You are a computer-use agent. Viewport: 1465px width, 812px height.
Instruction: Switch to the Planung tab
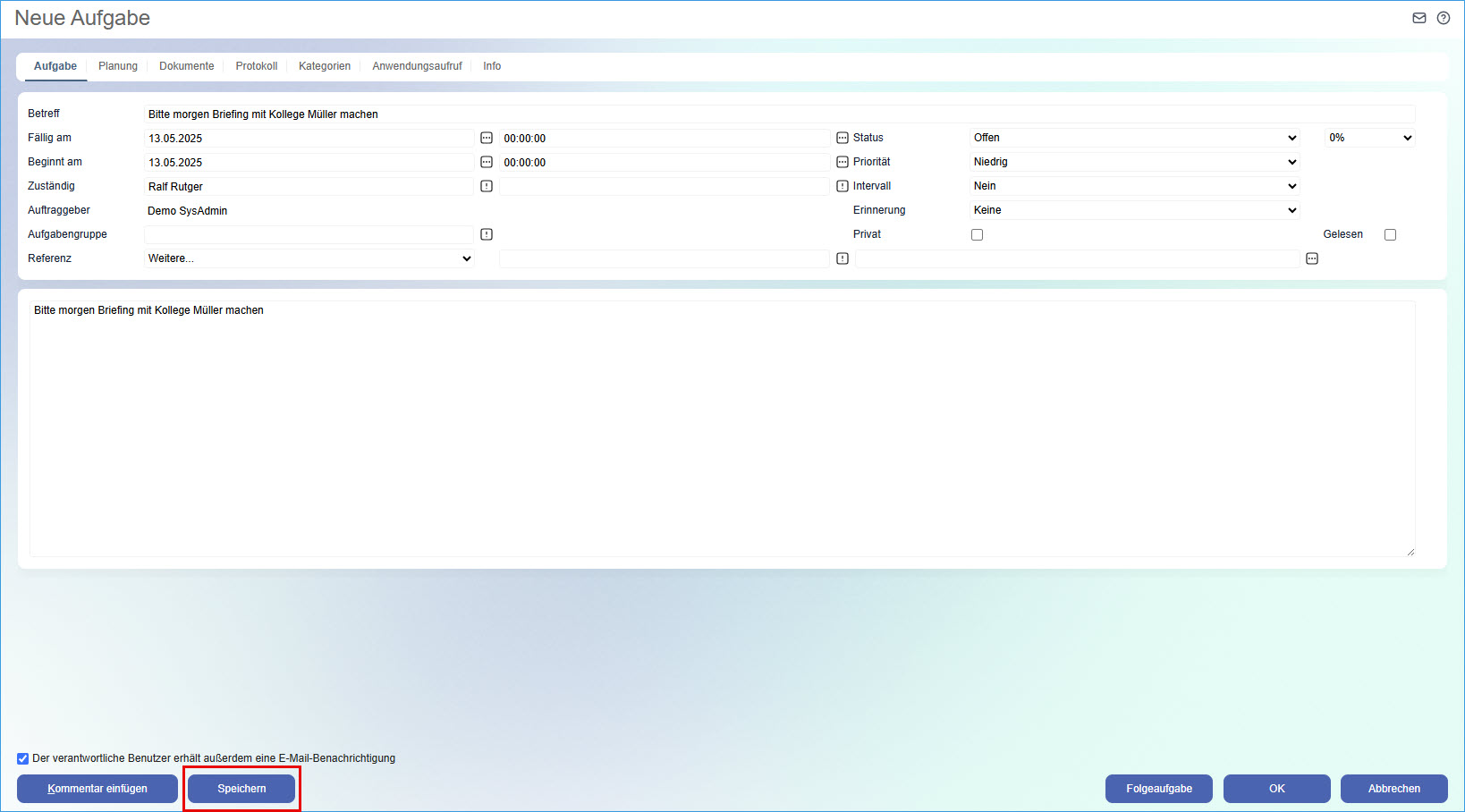(118, 66)
